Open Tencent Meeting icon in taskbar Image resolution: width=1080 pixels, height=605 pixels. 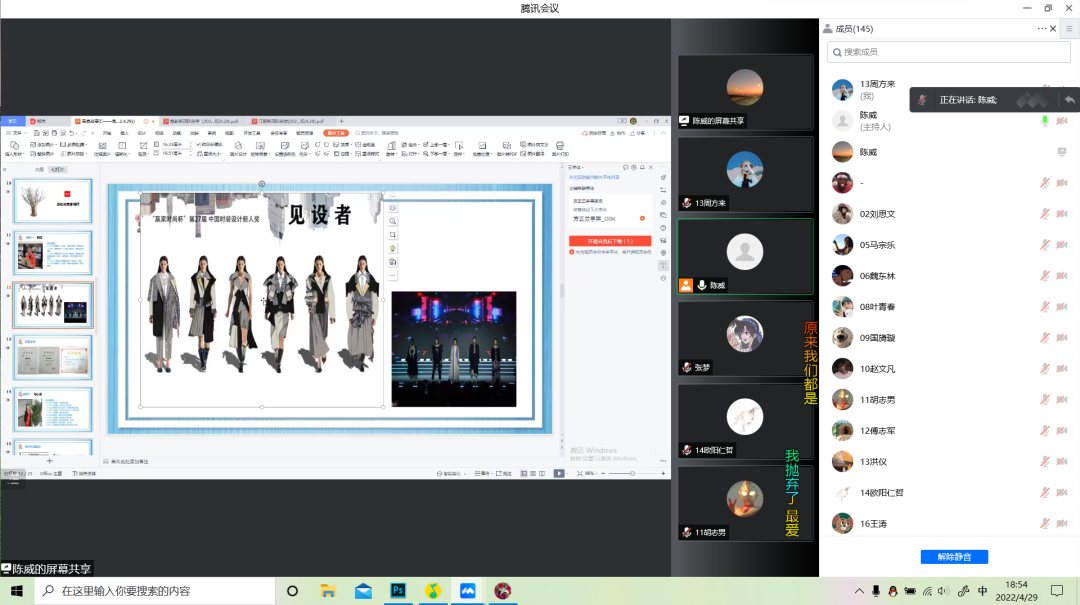[467, 591]
